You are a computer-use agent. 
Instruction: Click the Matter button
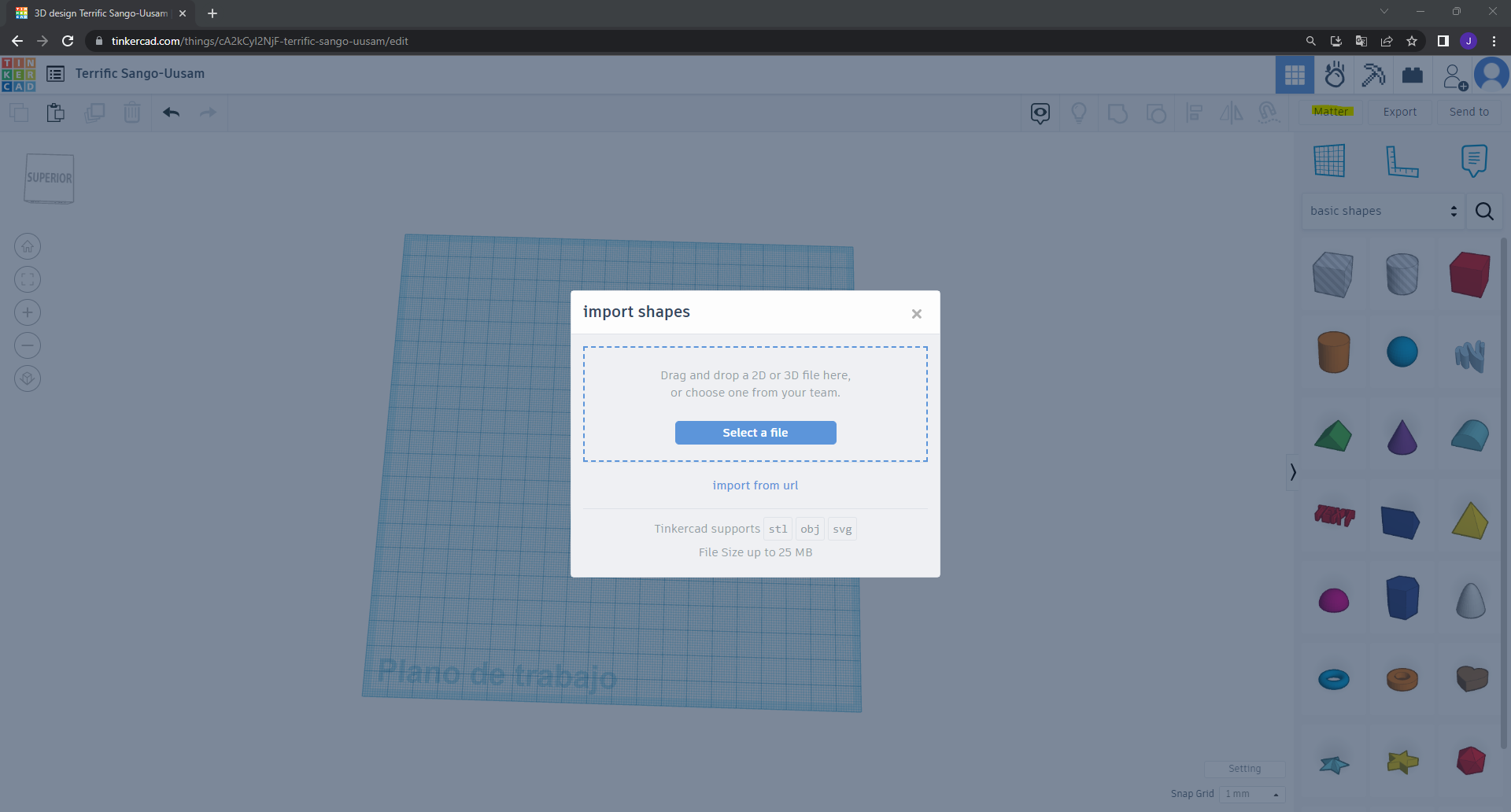point(1332,112)
